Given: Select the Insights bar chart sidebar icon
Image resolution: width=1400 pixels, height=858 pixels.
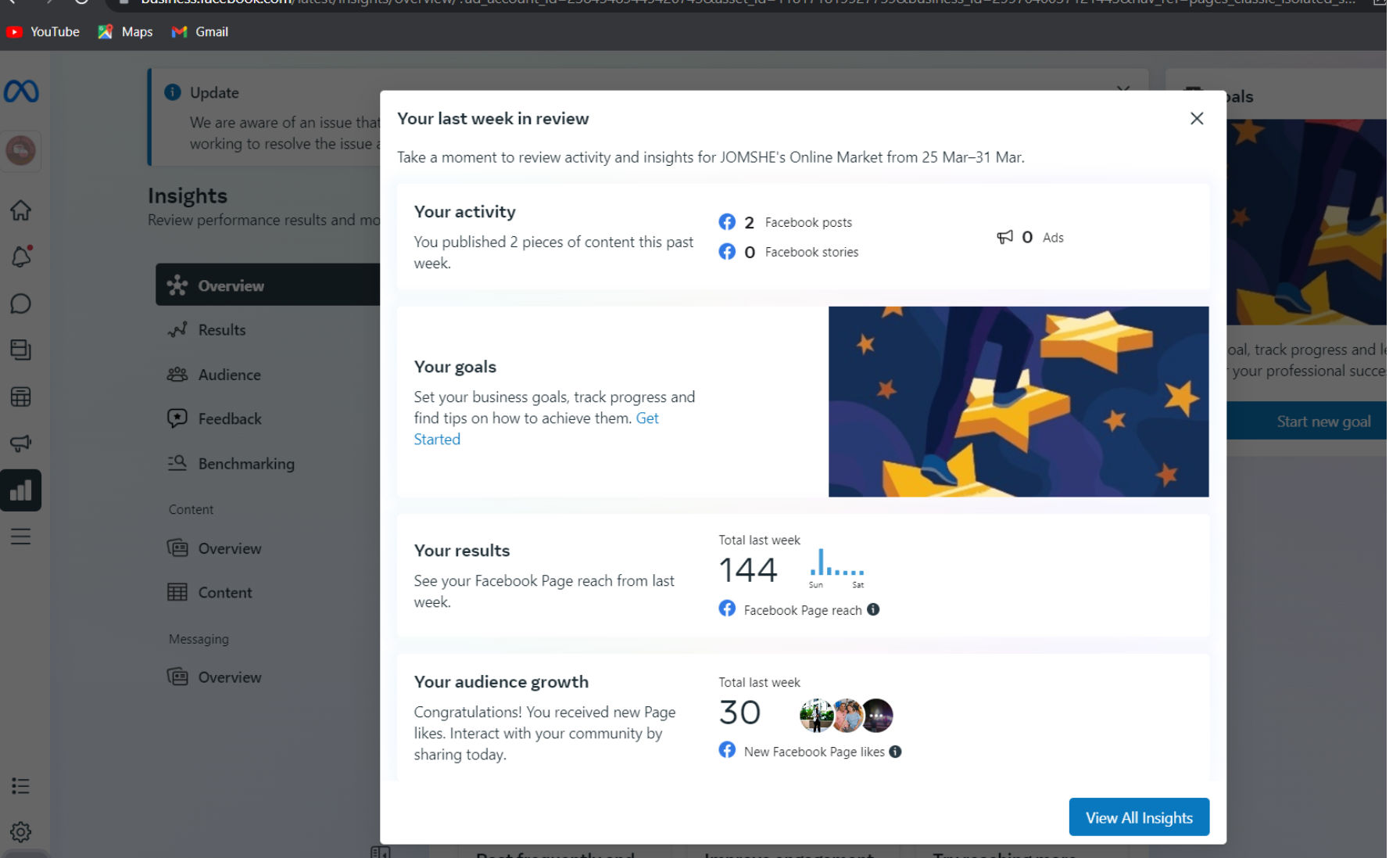Looking at the screenshot, I should pyautogui.click(x=21, y=490).
